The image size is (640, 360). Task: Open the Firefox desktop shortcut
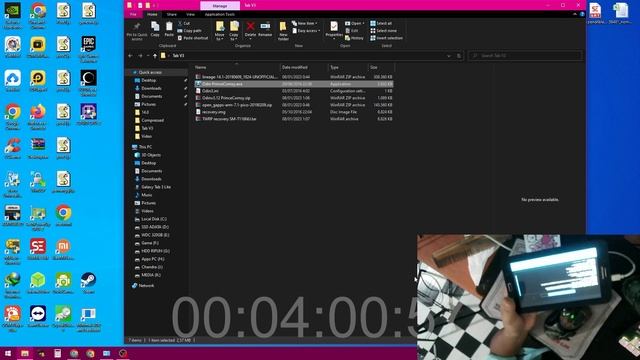[x=38, y=117]
